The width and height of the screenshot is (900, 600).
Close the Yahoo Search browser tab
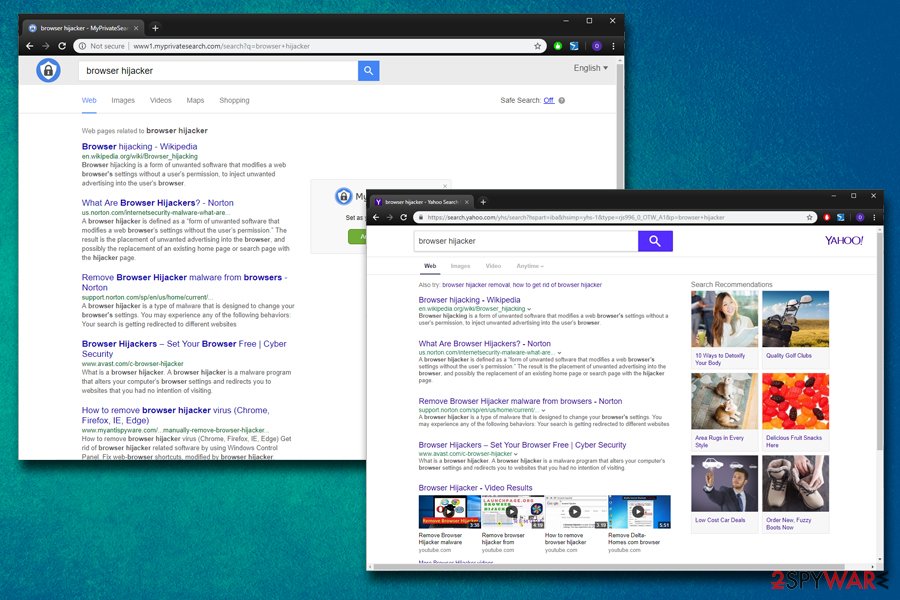(x=467, y=202)
